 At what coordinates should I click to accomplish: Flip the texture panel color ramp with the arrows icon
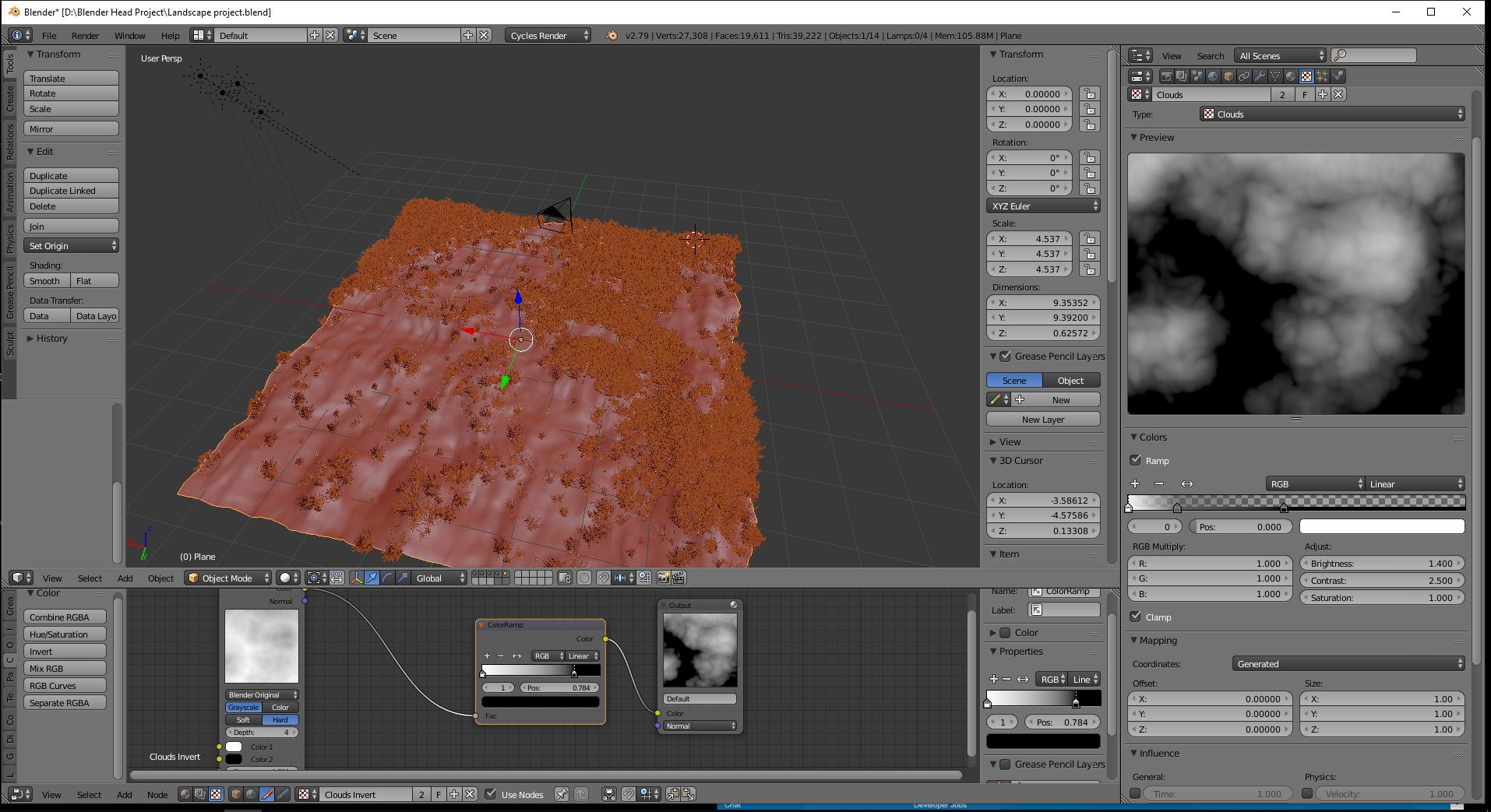(x=1186, y=483)
